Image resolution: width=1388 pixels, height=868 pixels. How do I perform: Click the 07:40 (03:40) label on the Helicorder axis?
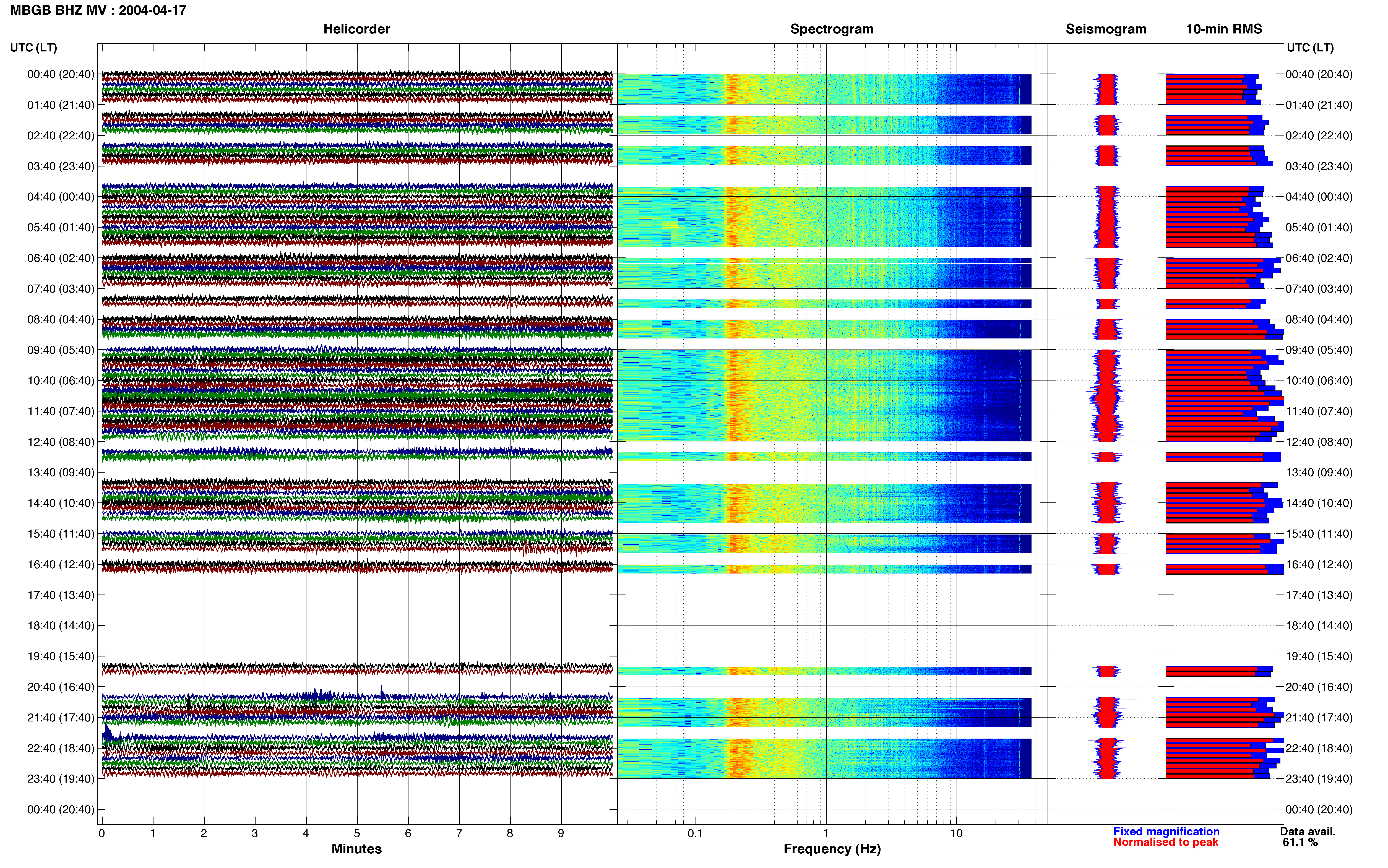[x=61, y=289]
